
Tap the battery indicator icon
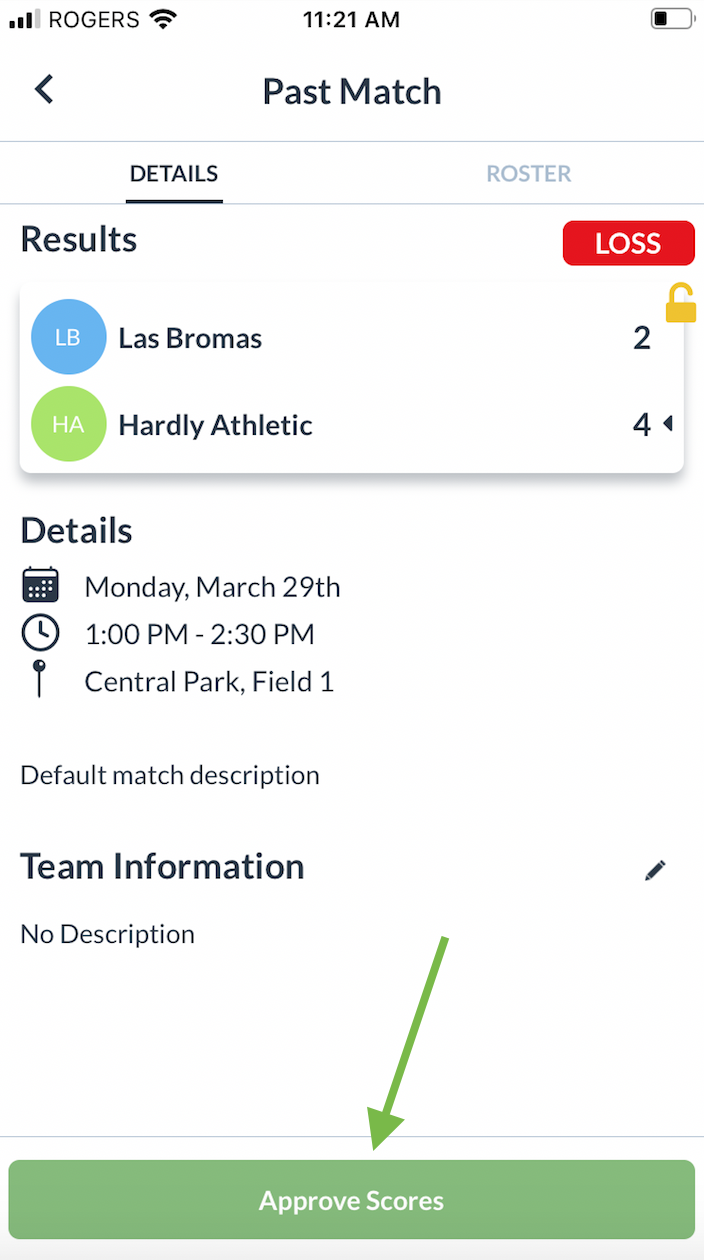coord(671,18)
